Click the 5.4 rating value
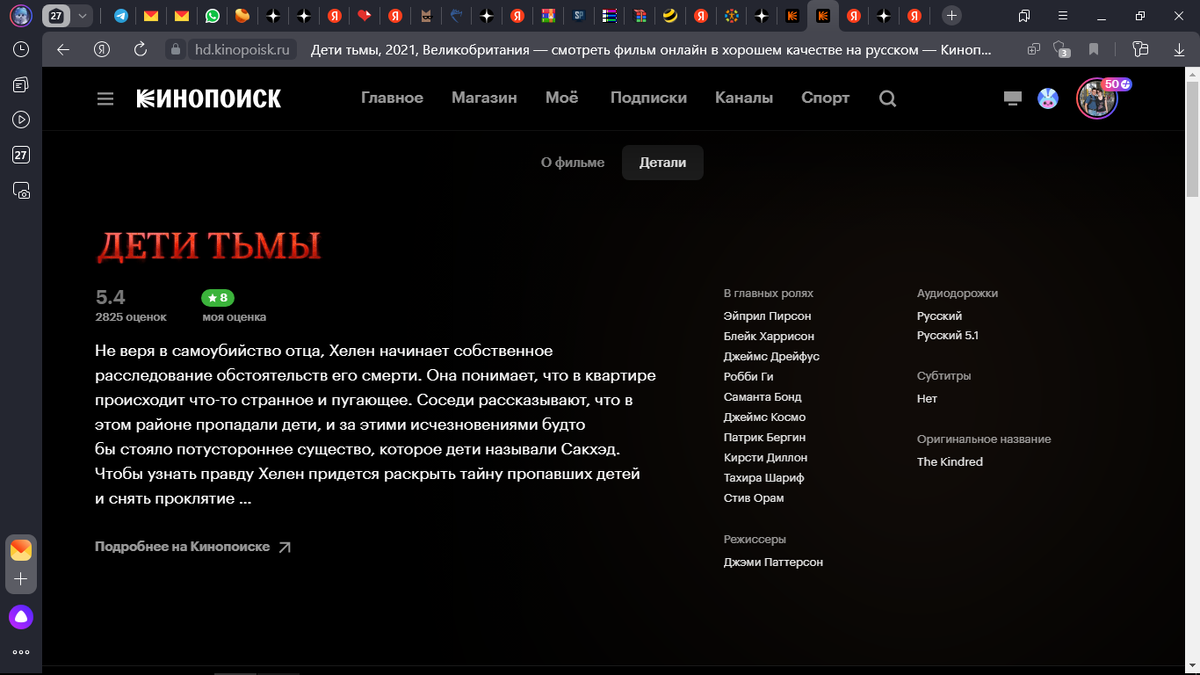Screen dimensions: 1200x675 pyautogui.click(x=110, y=297)
